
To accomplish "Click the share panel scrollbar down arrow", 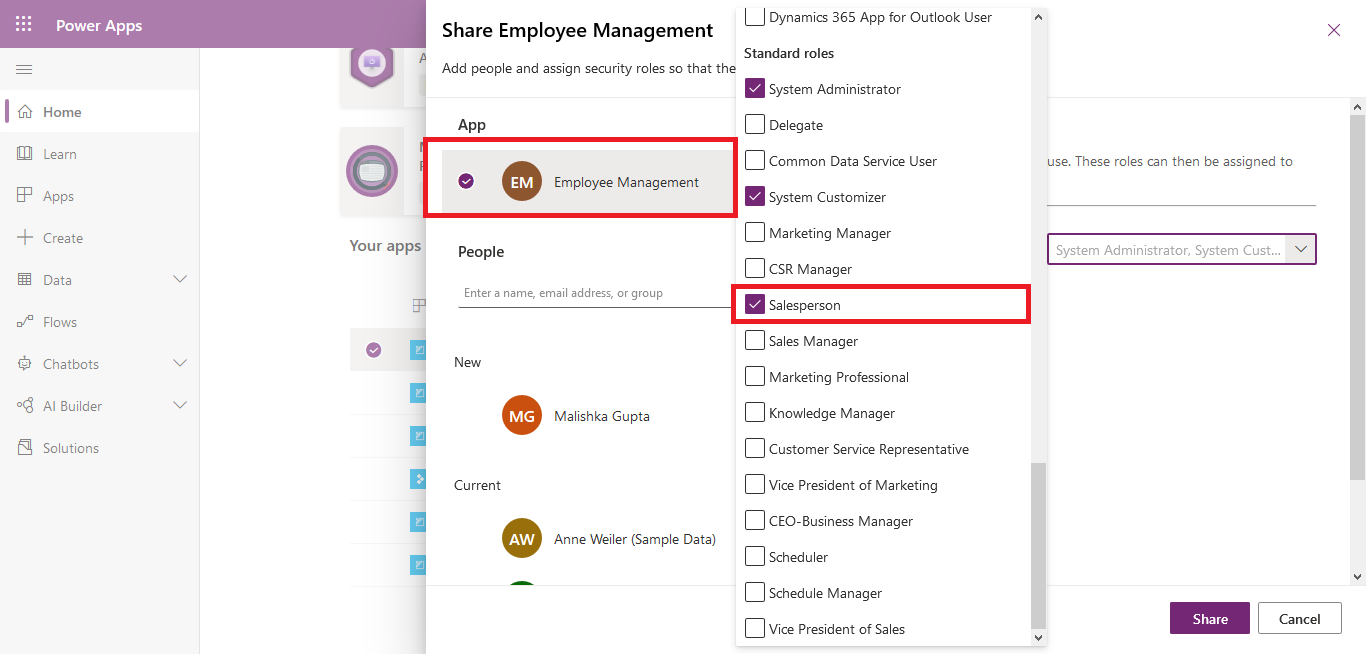I will pos(1357,576).
